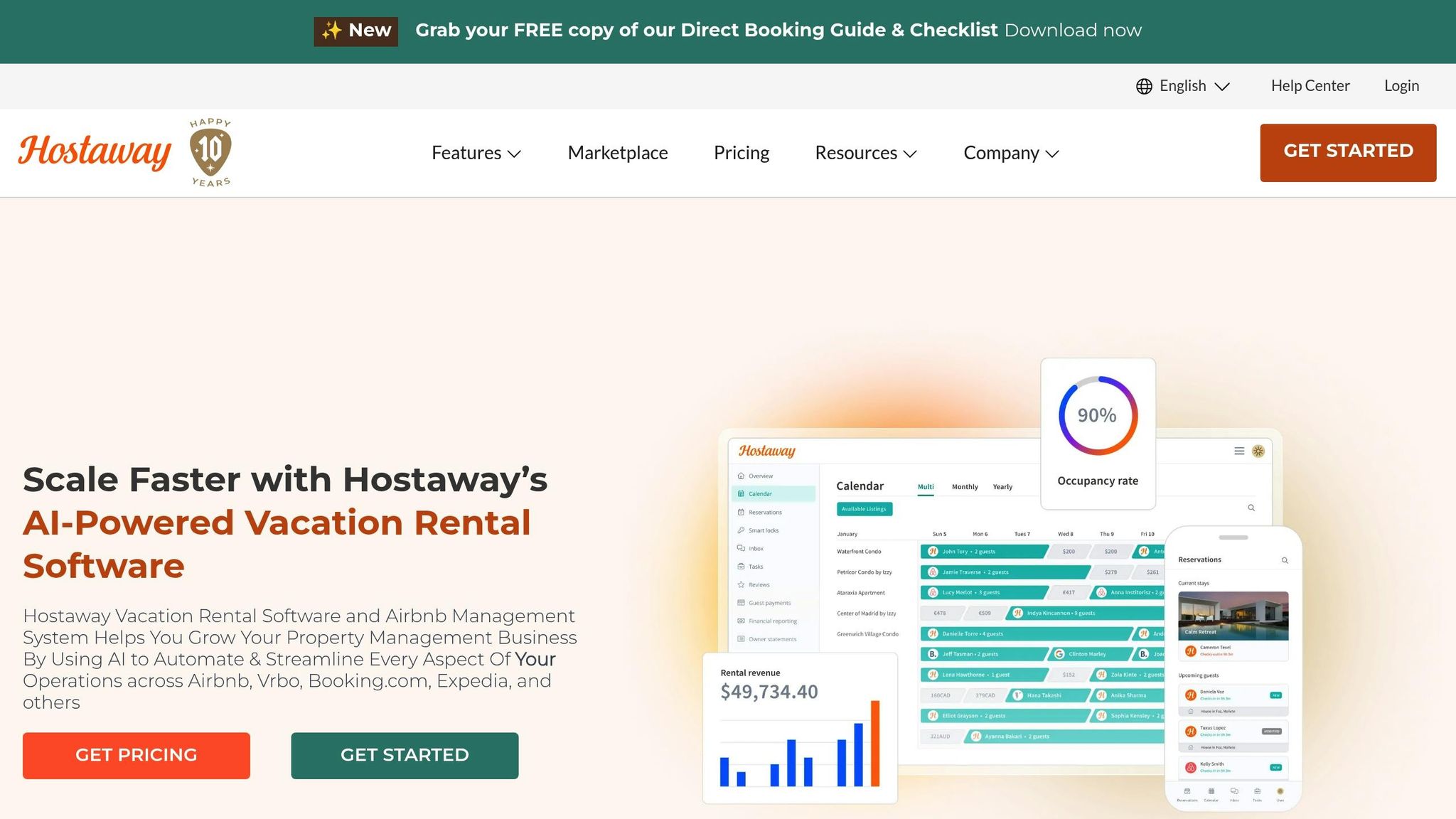The width and height of the screenshot is (1456, 819).
Task: Click the hamburger menu icon in dashboard preview
Action: pyautogui.click(x=1239, y=451)
